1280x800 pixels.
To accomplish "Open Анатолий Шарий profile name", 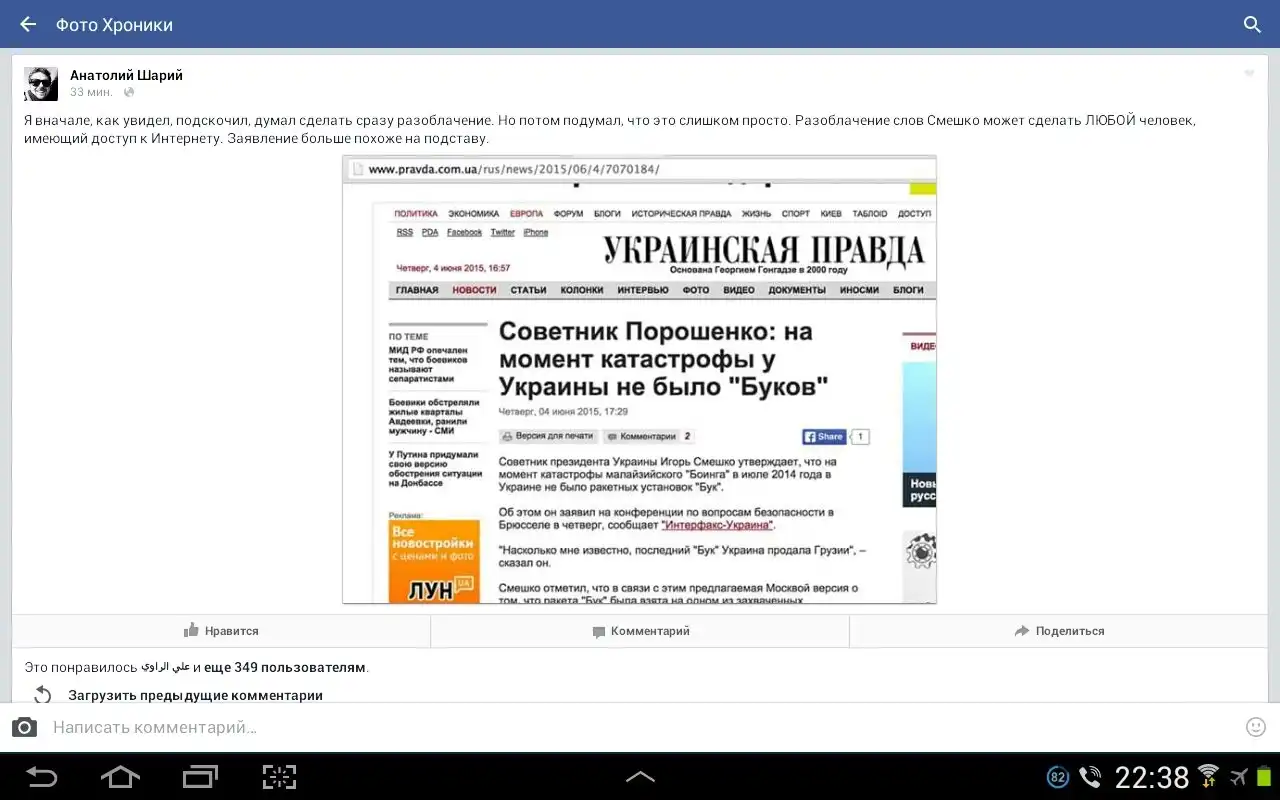I will point(126,75).
